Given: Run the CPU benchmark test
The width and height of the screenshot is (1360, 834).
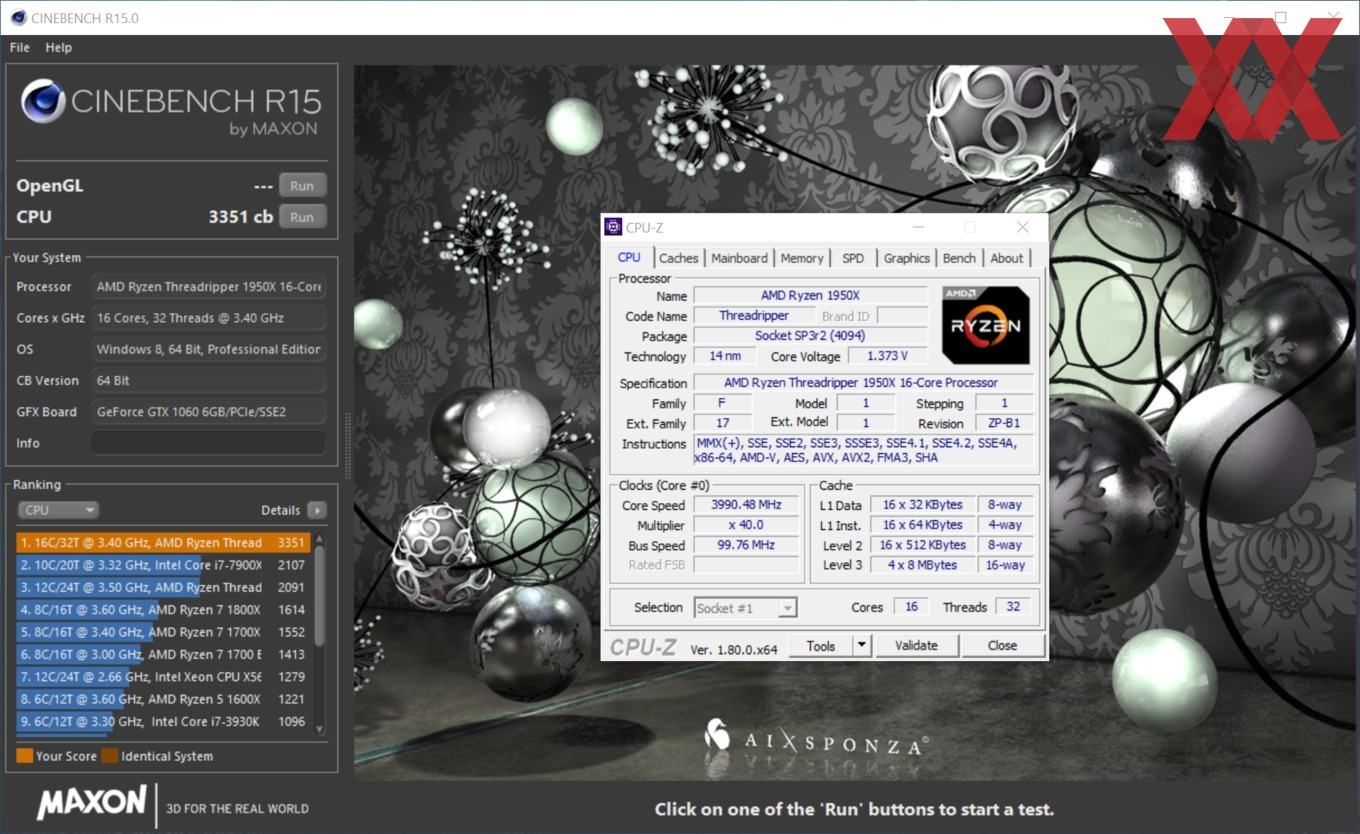Looking at the screenshot, I should pyautogui.click(x=302, y=216).
